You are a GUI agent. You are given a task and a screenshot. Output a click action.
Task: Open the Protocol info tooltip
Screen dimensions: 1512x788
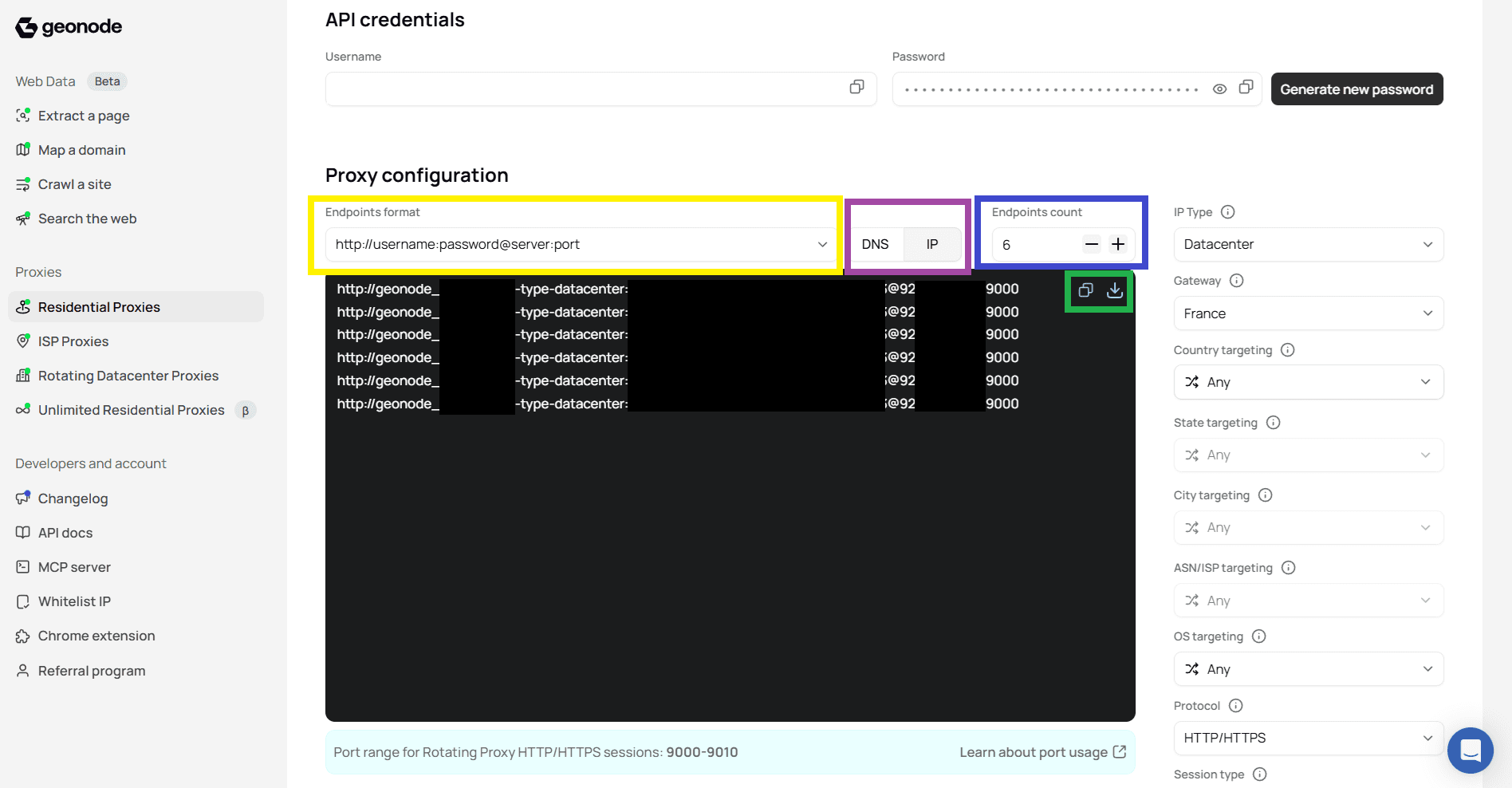coord(1236,706)
